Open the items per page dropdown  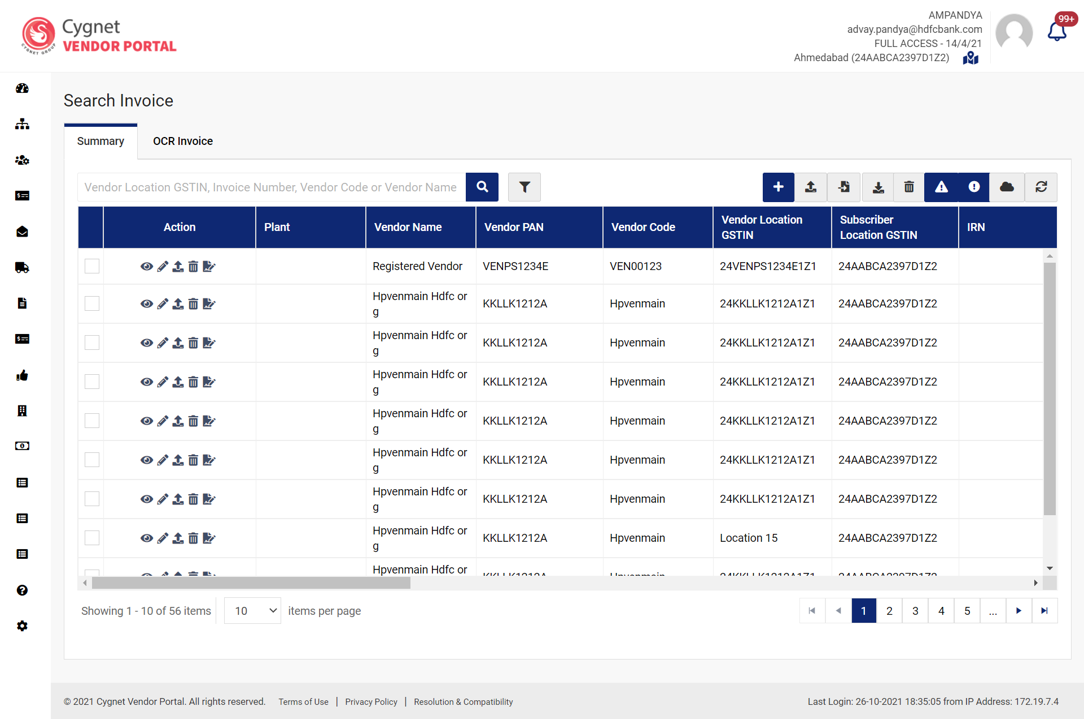252,610
